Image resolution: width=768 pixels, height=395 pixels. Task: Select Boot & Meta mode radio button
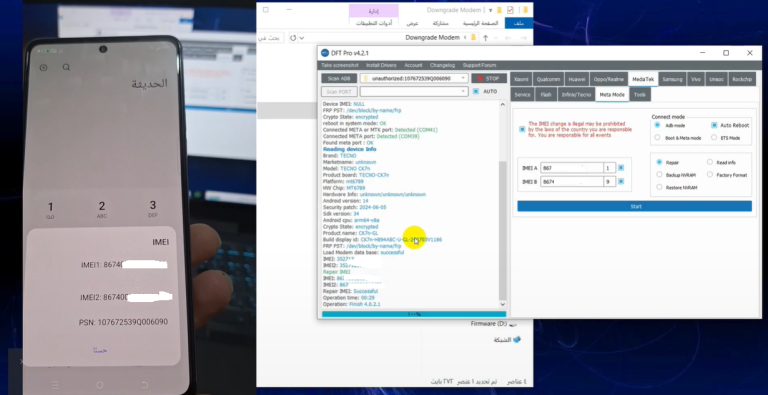[657, 138]
